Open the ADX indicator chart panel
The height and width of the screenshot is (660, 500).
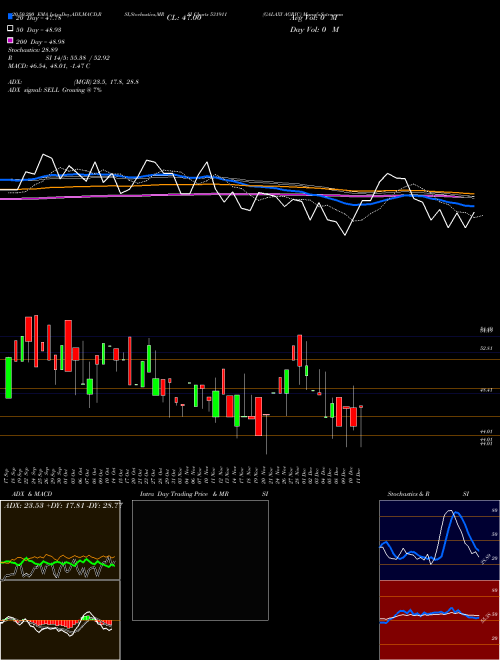click(60, 540)
